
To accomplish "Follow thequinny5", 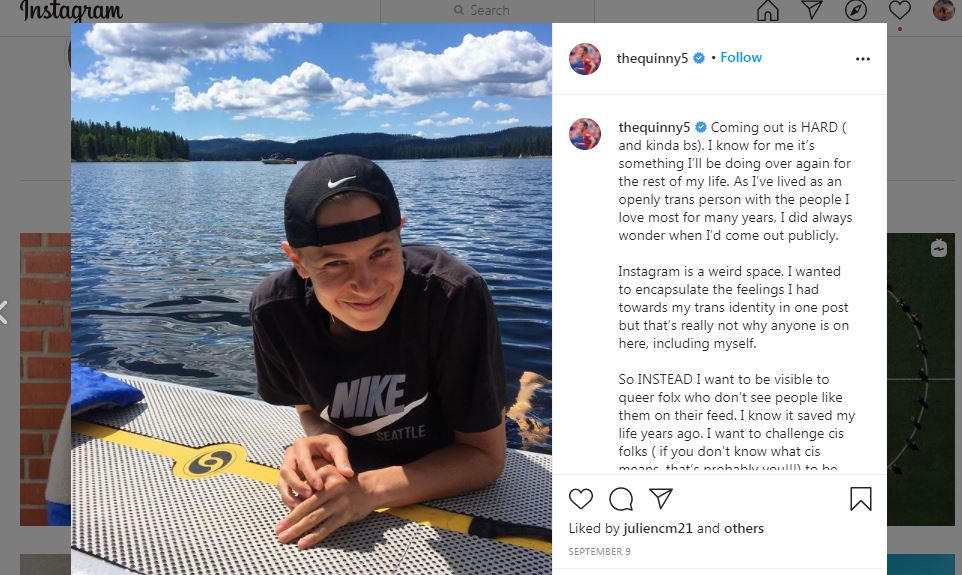I will pyautogui.click(x=741, y=58).
